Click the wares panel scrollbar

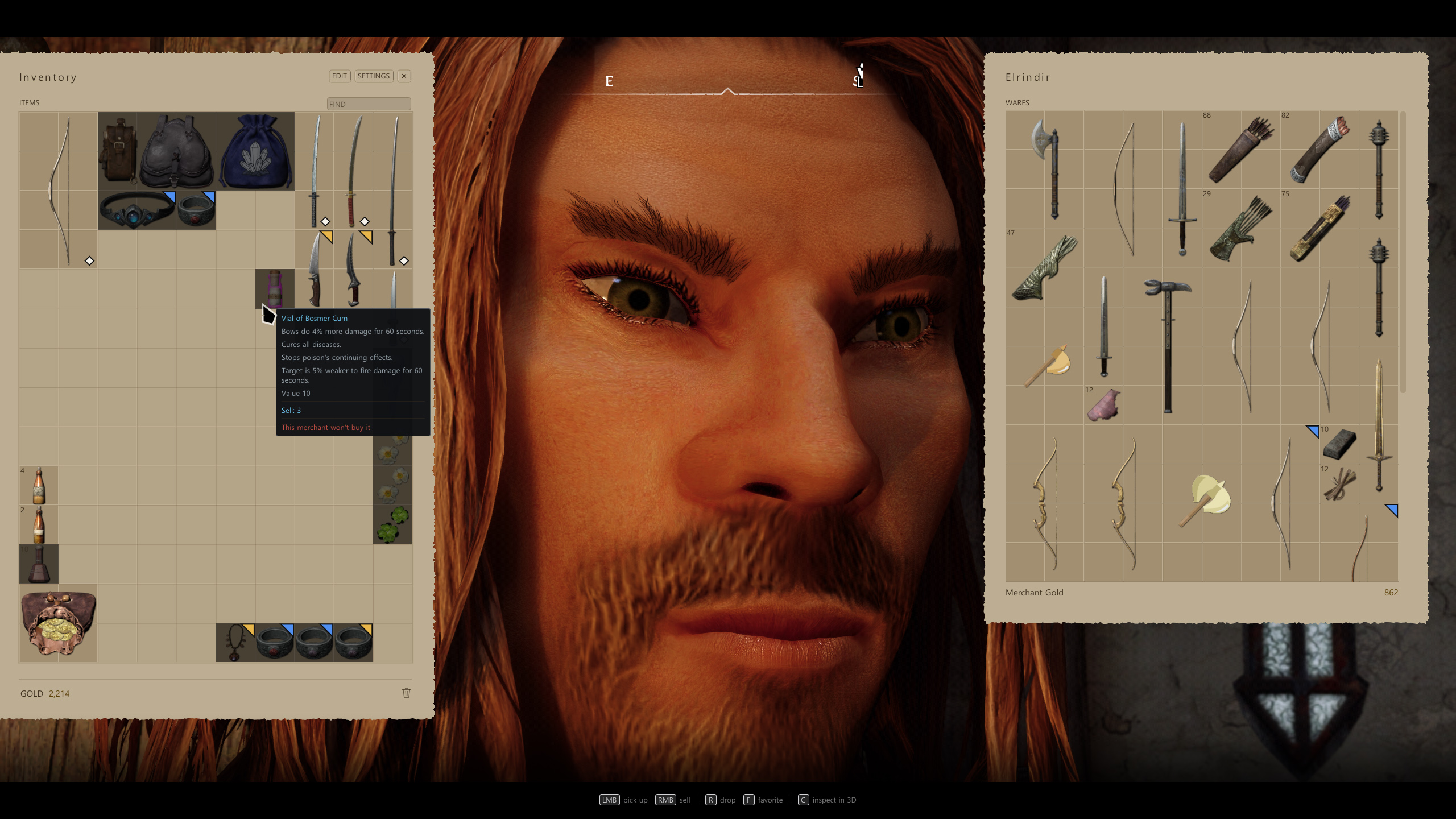[1403, 253]
